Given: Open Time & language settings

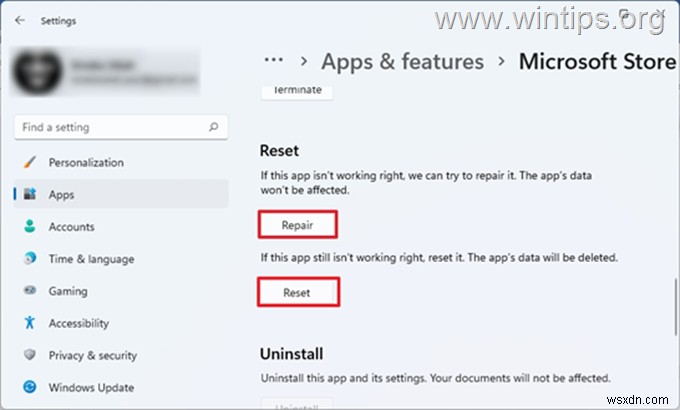Looking at the screenshot, I should [x=121, y=259].
